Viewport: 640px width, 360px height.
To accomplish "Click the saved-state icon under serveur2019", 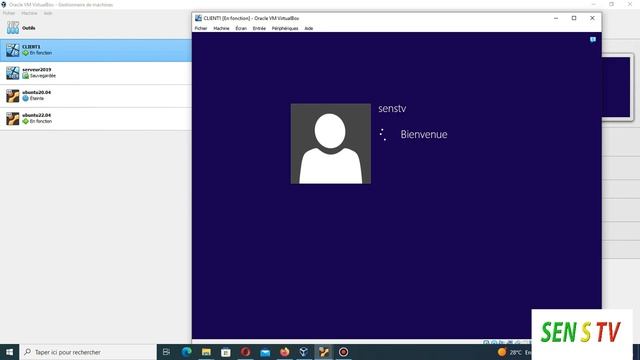I will tap(25, 76).
